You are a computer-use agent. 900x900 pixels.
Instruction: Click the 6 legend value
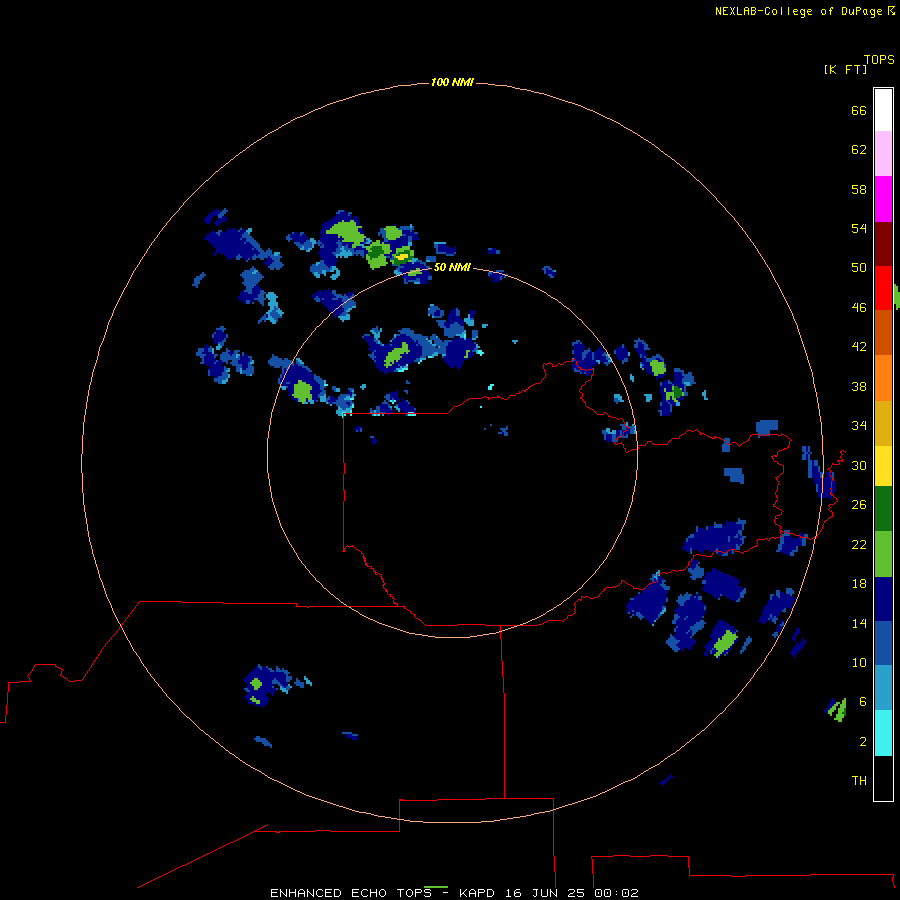pos(863,701)
